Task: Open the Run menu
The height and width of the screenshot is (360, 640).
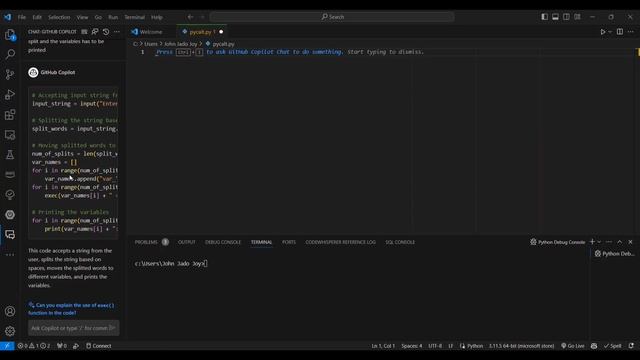Action: 113,17
